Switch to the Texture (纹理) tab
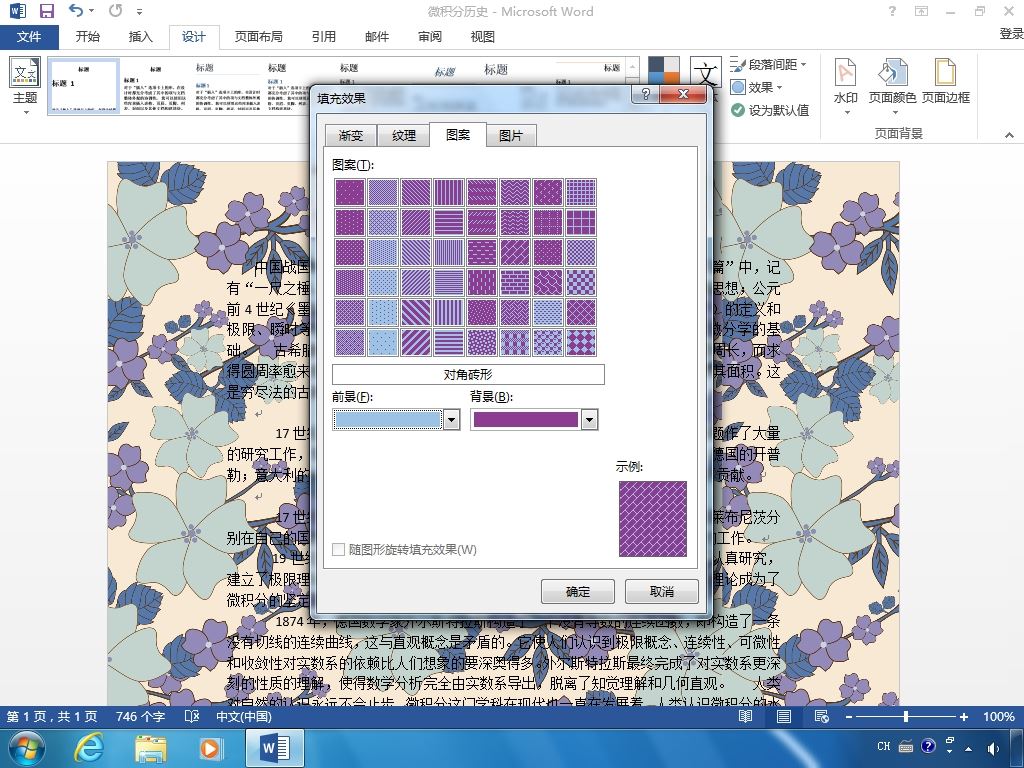1024x768 pixels. tap(404, 135)
